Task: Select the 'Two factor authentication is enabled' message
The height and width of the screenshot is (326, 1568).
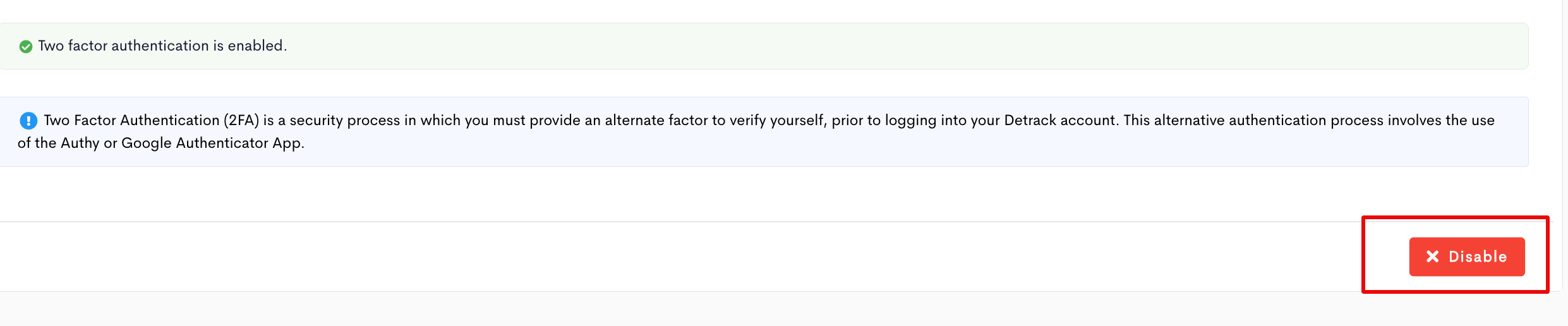Action: (162, 45)
